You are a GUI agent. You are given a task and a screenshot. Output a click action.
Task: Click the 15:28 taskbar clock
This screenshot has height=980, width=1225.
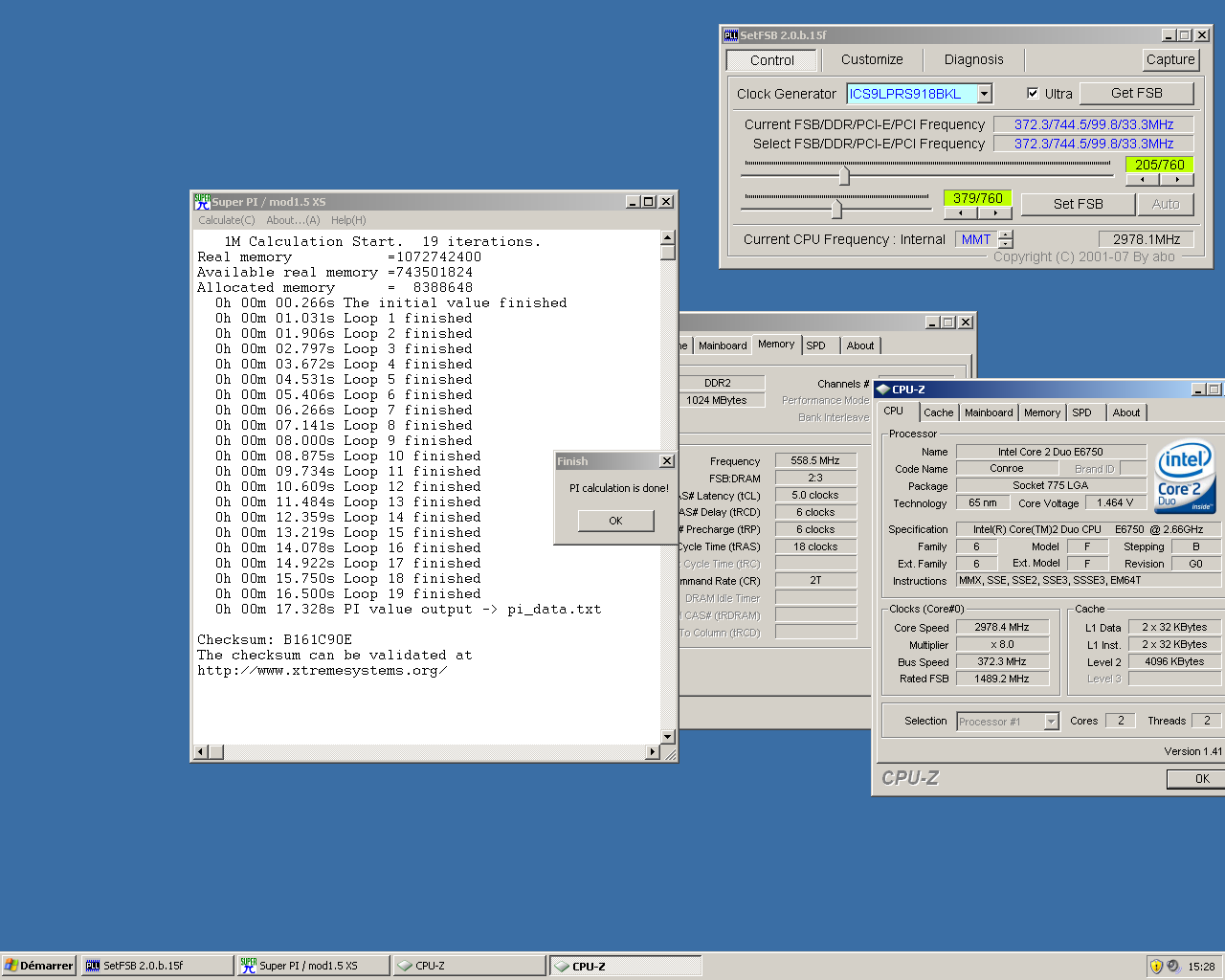(x=1201, y=967)
